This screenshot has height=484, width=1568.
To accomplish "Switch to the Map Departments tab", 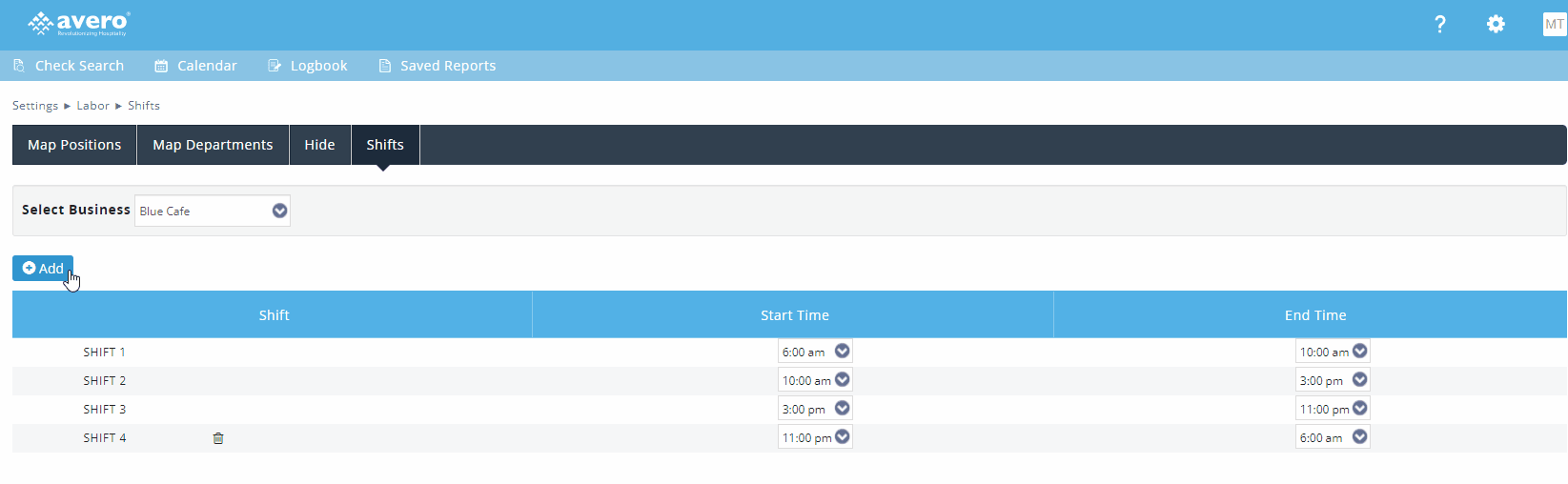I will tap(213, 145).
